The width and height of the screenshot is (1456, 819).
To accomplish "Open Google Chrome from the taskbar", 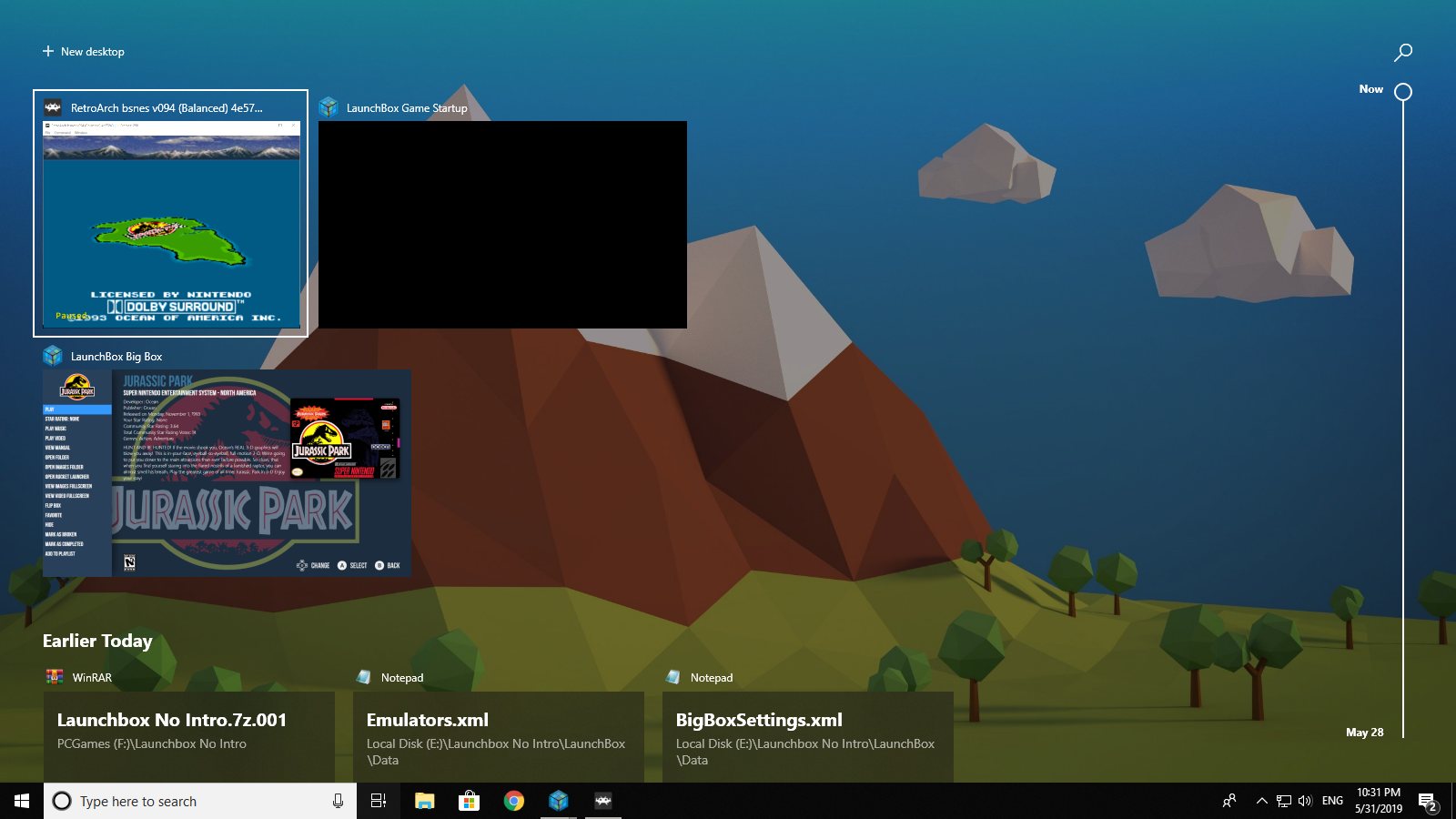I will (514, 801).
